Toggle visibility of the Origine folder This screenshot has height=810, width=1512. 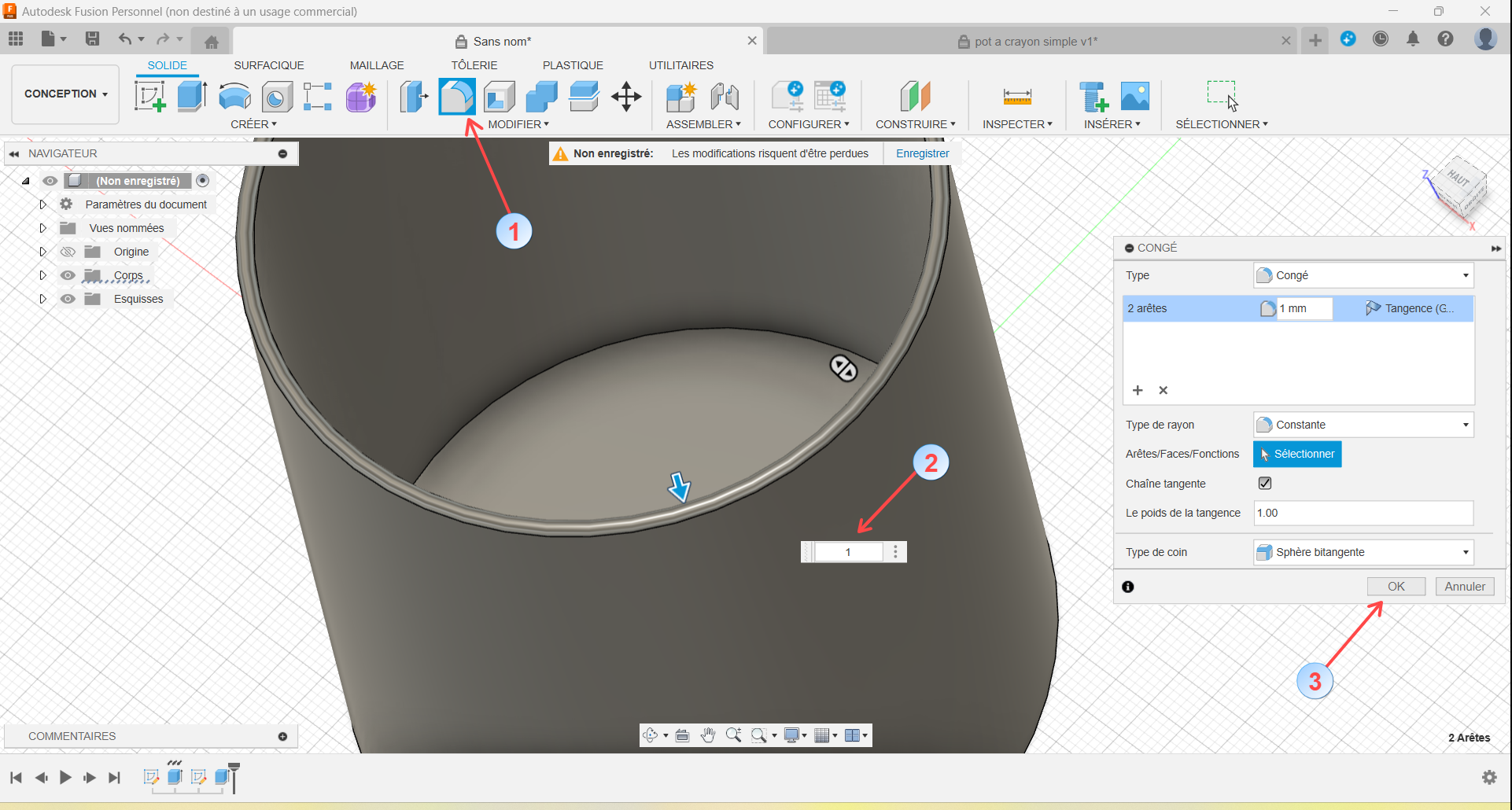[68, 252]
